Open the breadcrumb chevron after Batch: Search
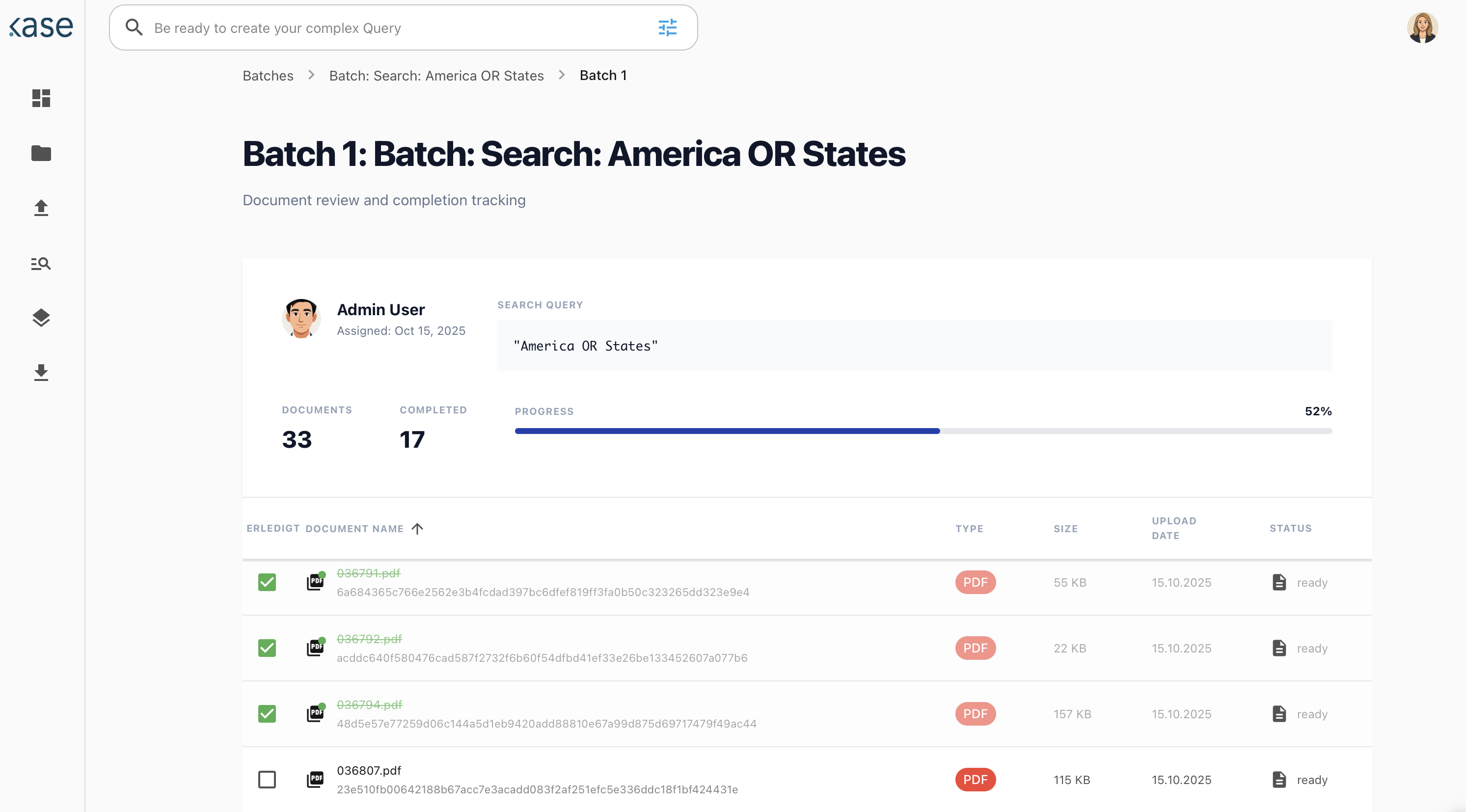 coord(561,75)
